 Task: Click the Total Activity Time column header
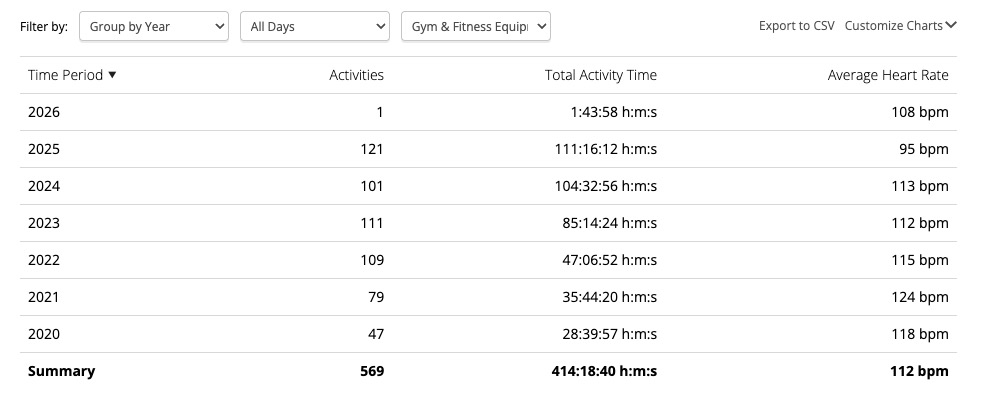click(x=600, y=75)
